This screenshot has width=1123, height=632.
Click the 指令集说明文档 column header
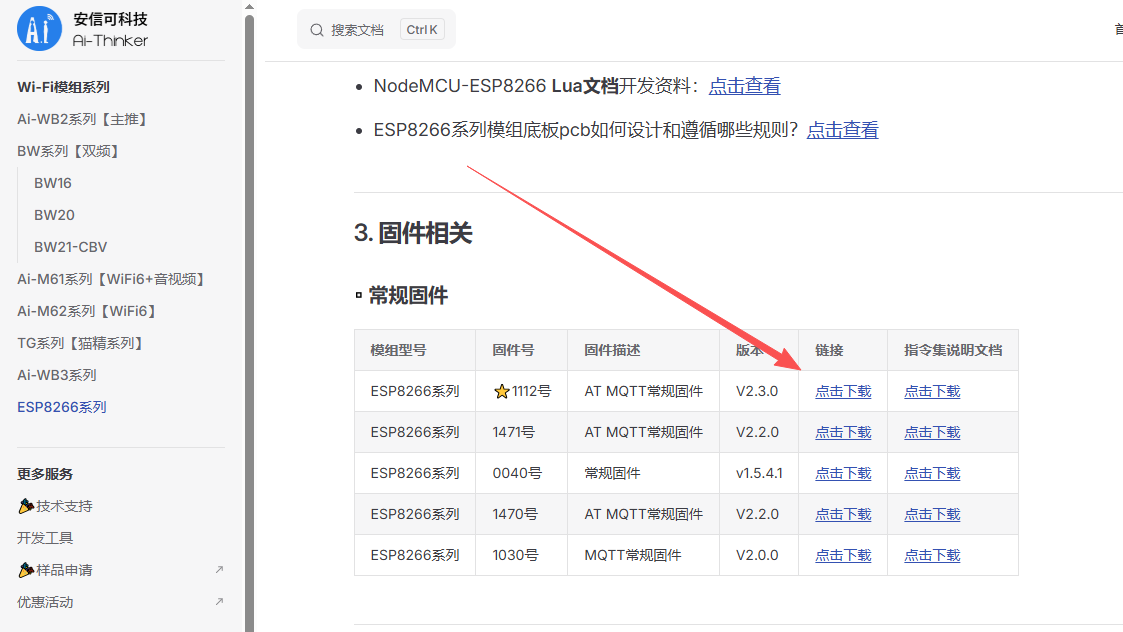(x=953, y=350)
